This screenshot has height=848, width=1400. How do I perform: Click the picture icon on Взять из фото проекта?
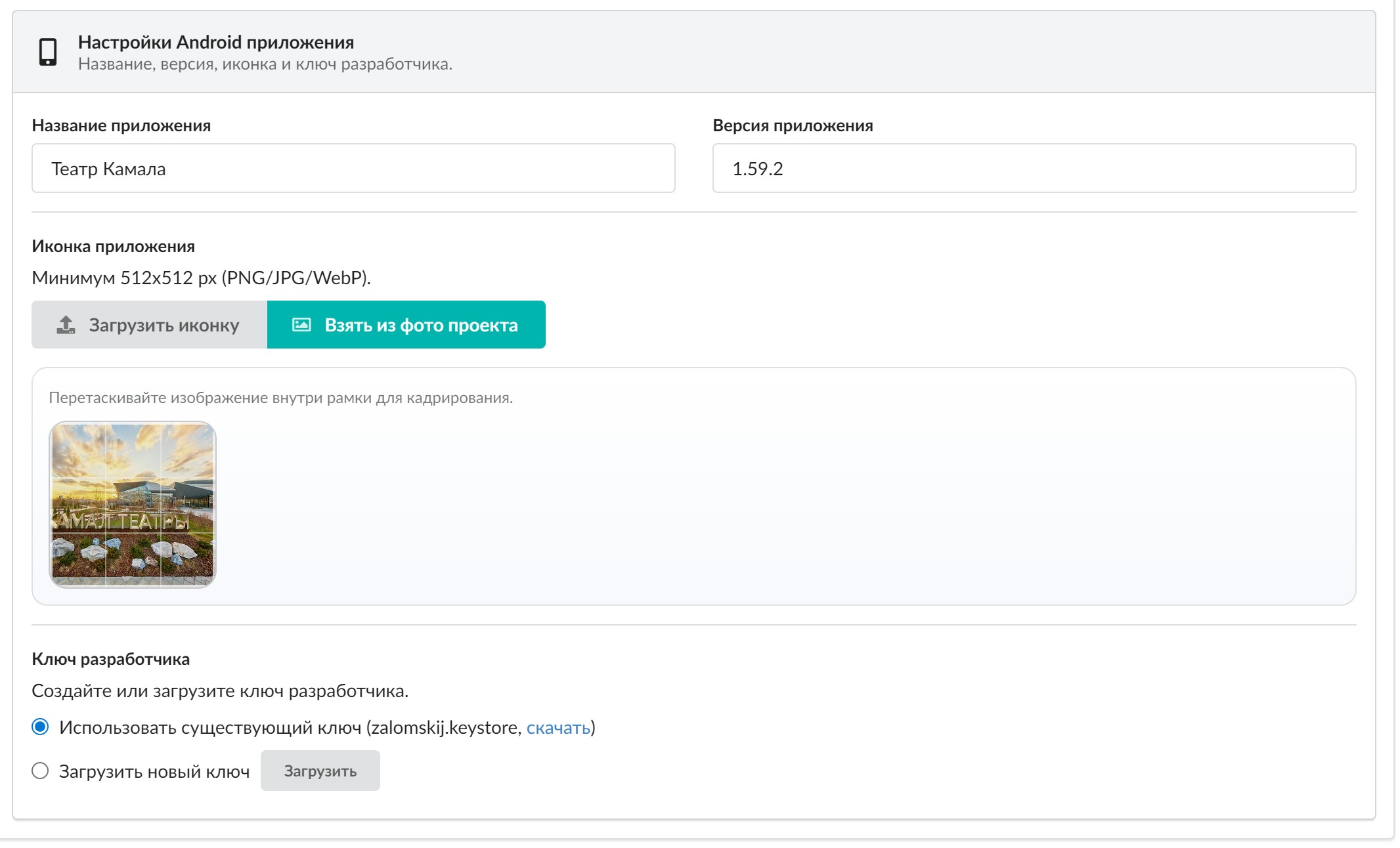[x=301, y=325]
